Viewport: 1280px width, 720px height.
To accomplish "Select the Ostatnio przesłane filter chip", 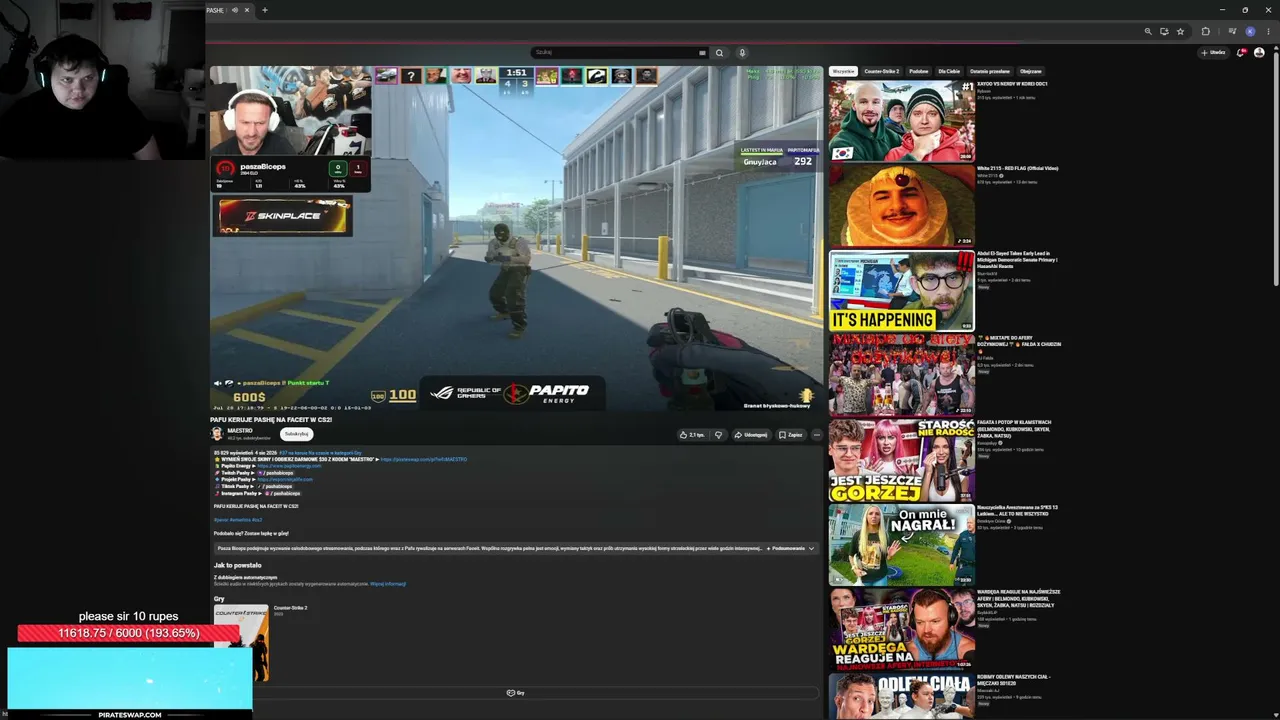I will point(990,72).
